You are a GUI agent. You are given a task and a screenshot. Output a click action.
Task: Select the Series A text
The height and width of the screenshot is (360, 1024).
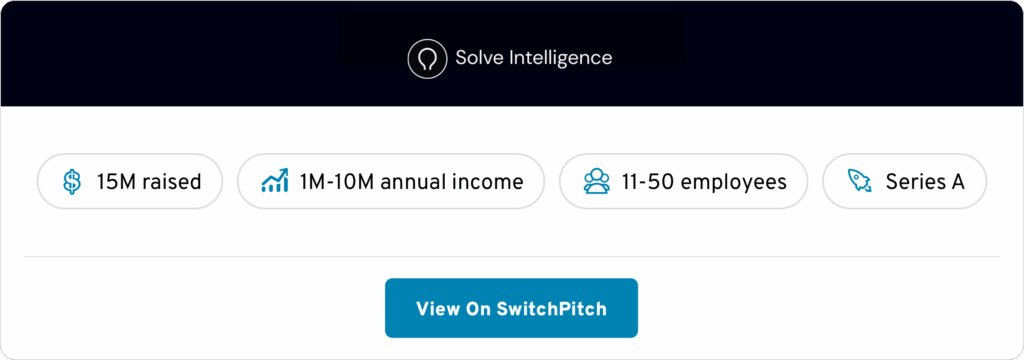[x=925, y=182]
